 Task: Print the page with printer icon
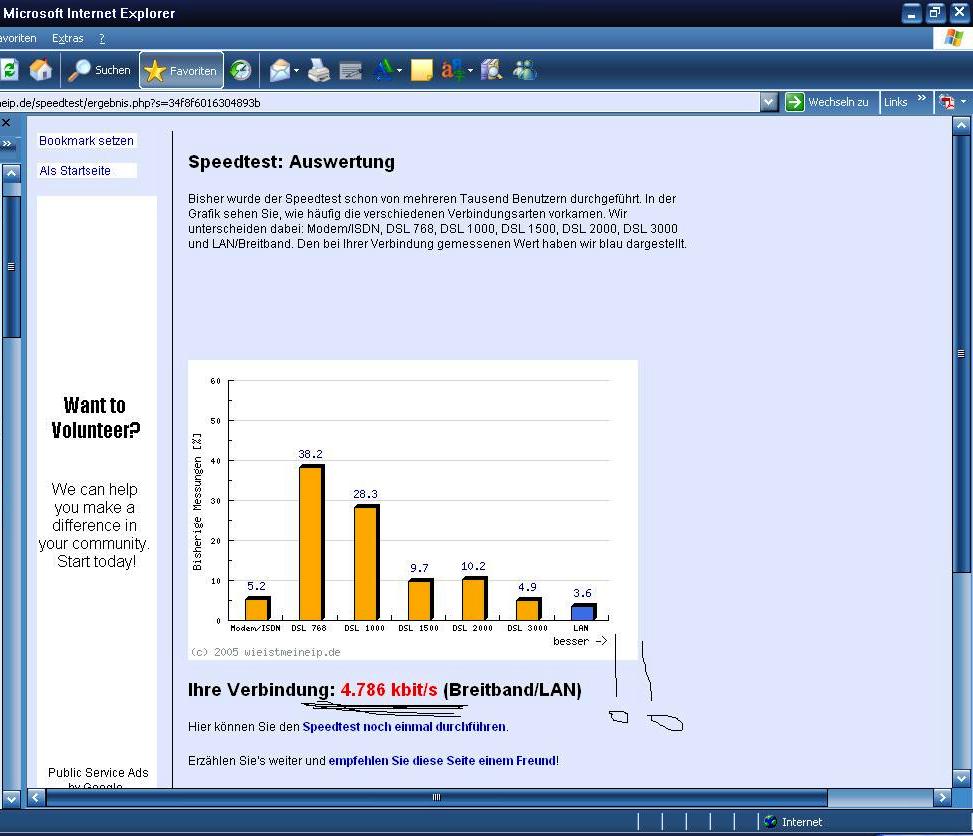coord(319,70)
